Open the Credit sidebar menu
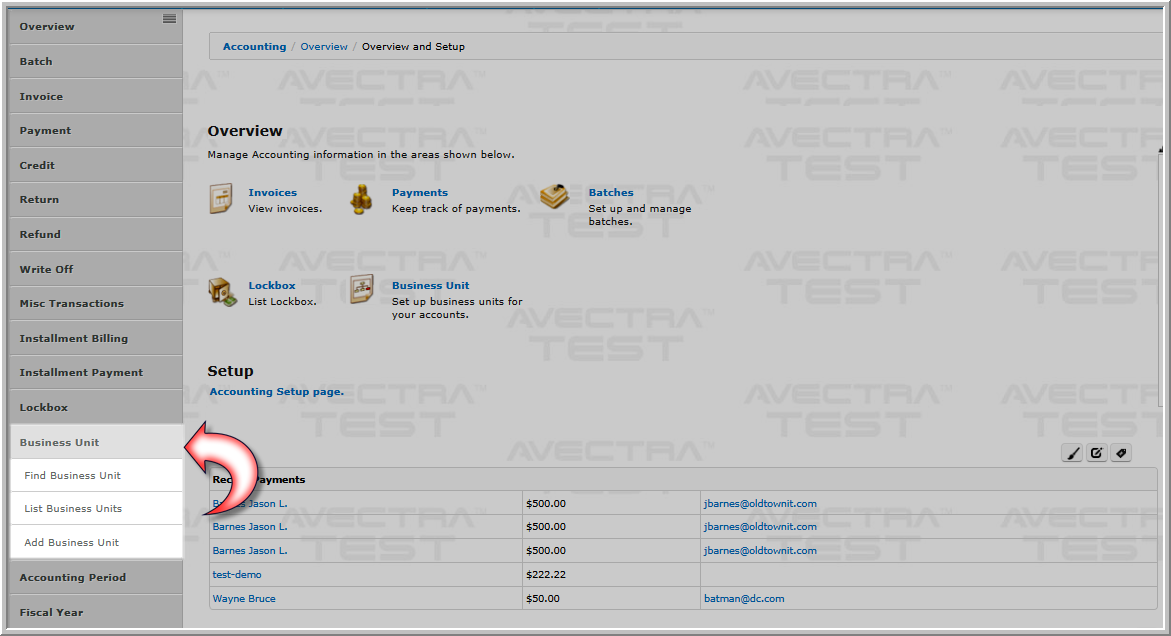The width and height of the screenshot is (1171, 636). click(x=96, y=165)
